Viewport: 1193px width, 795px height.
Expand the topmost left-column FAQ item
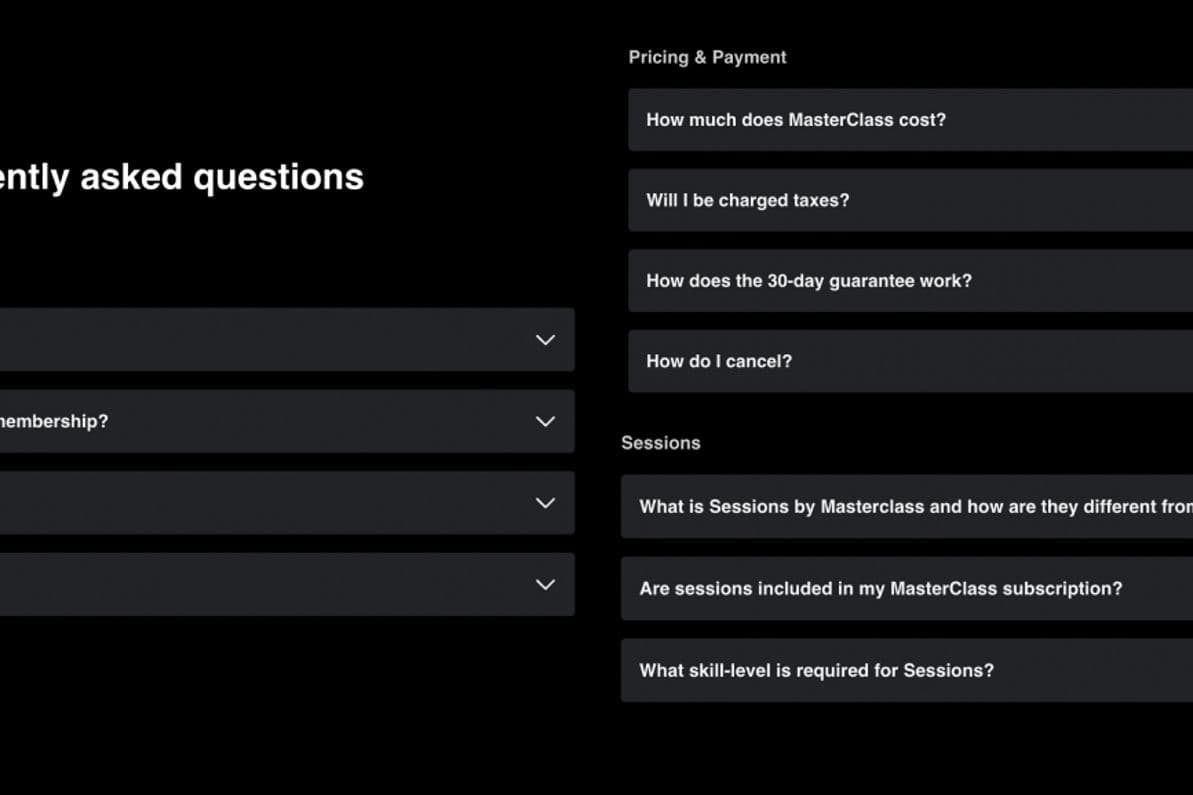280,340
